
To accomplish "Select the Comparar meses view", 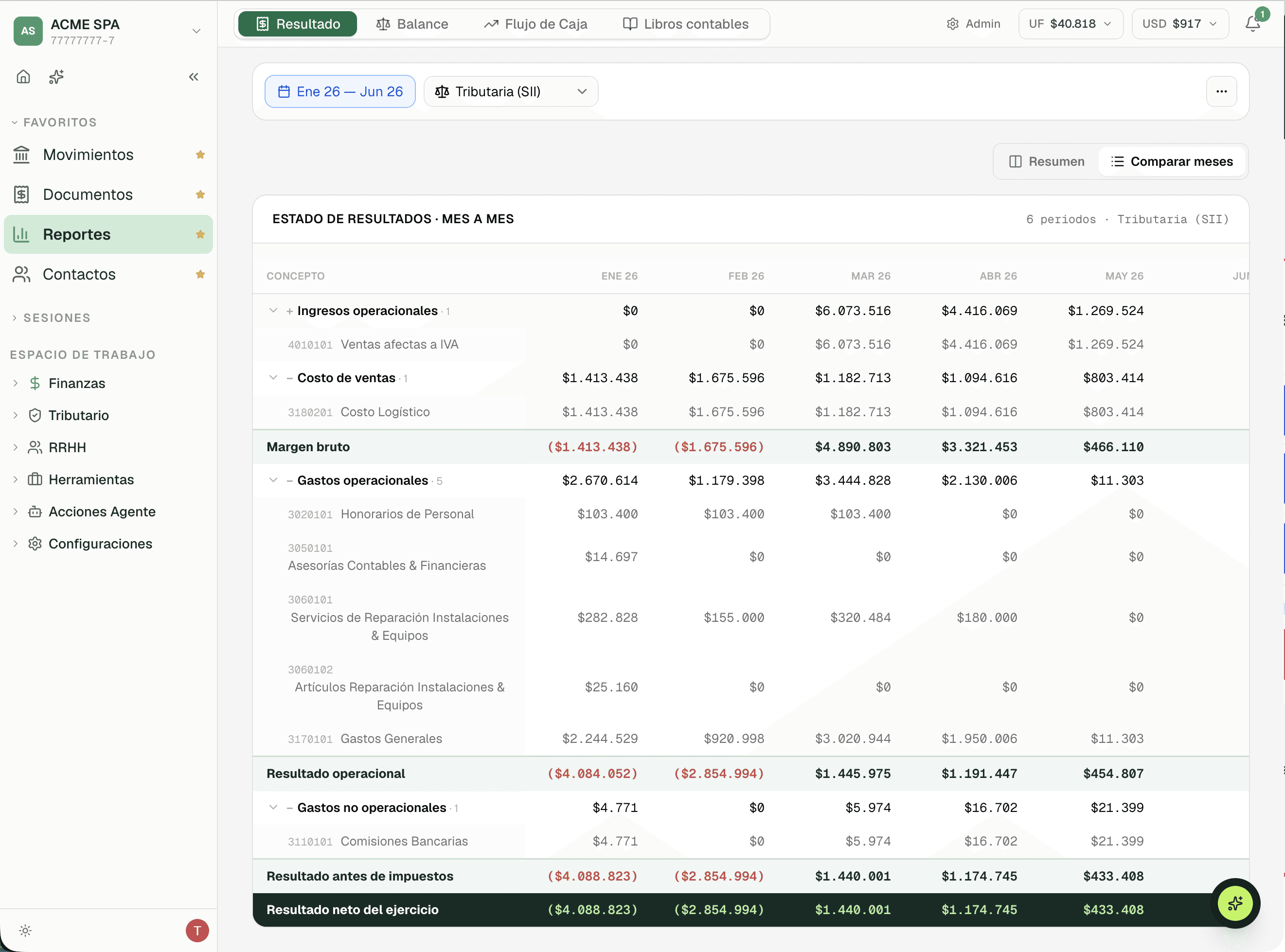I will point(1171,161).
